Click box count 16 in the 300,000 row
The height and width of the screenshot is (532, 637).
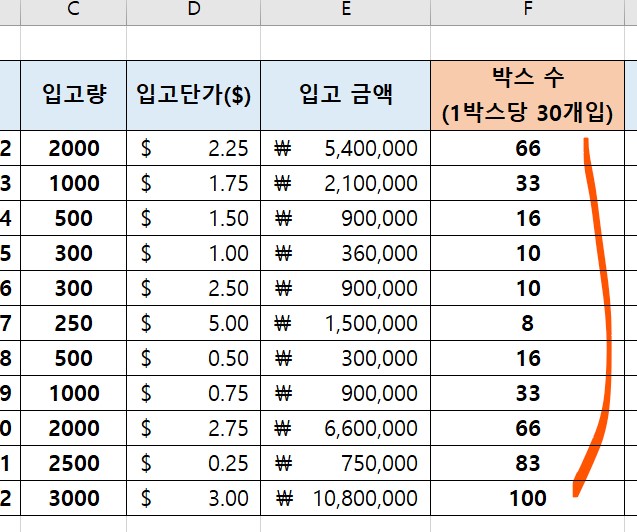[527, 358]
